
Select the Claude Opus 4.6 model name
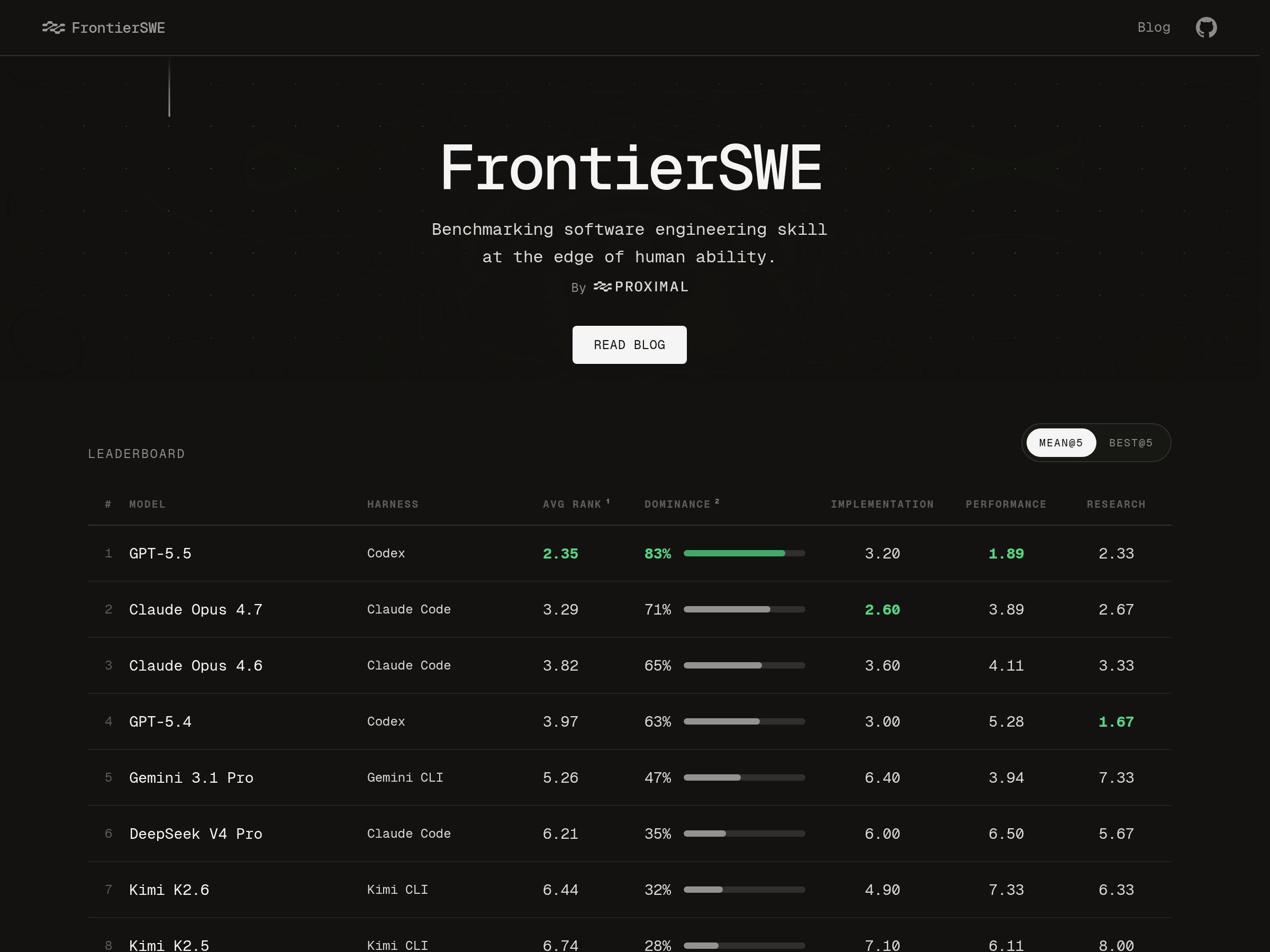[196, 666]
